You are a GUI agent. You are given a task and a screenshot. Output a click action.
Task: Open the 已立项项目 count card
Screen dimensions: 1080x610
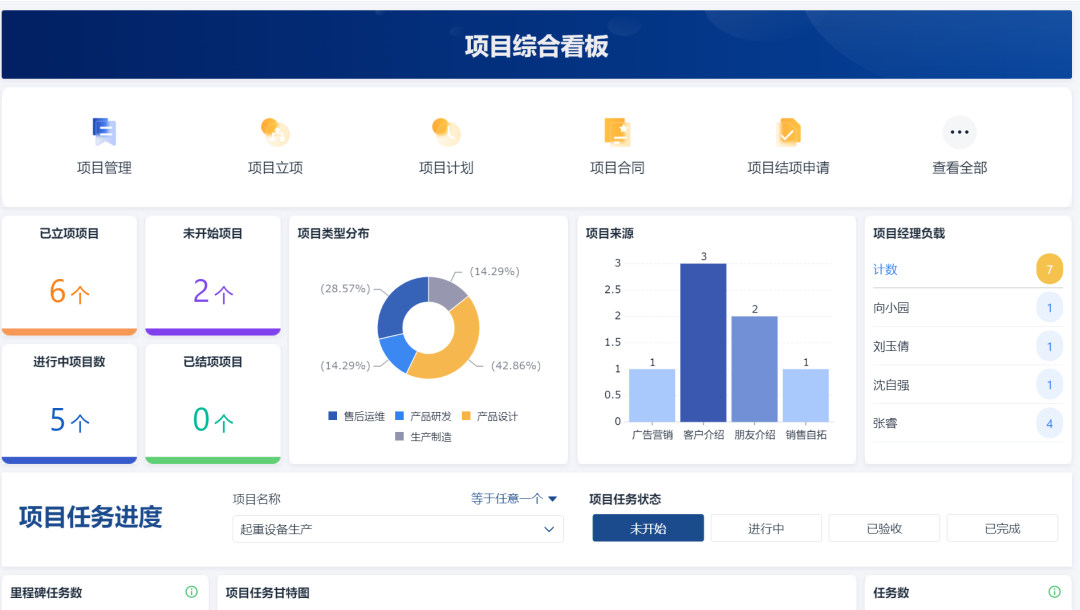click(69, 275)
